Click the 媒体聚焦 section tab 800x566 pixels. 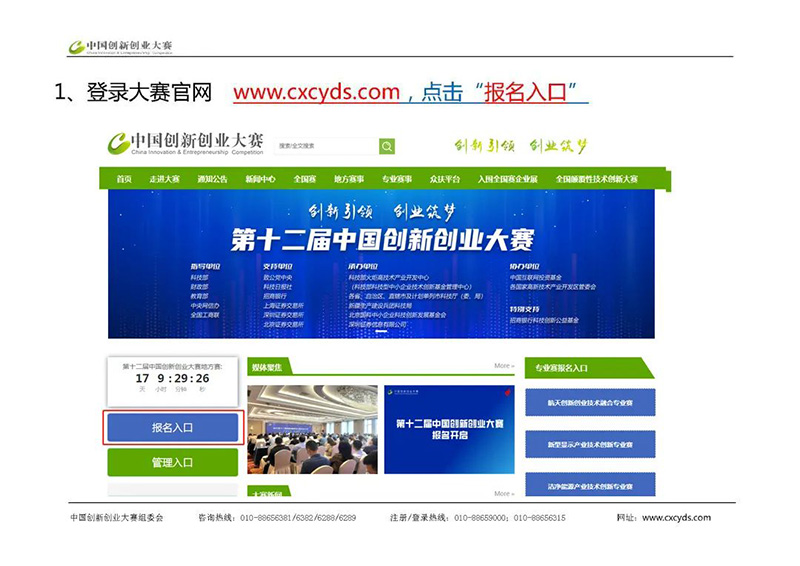268,367
